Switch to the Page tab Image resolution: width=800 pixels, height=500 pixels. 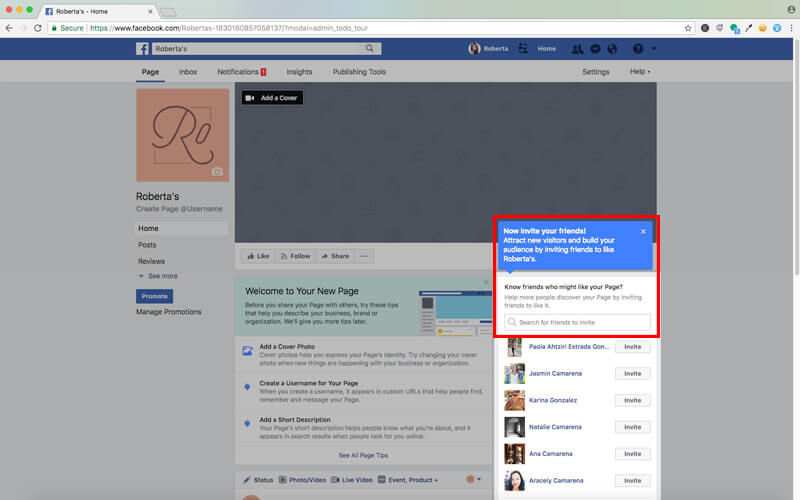pos(151,72)
